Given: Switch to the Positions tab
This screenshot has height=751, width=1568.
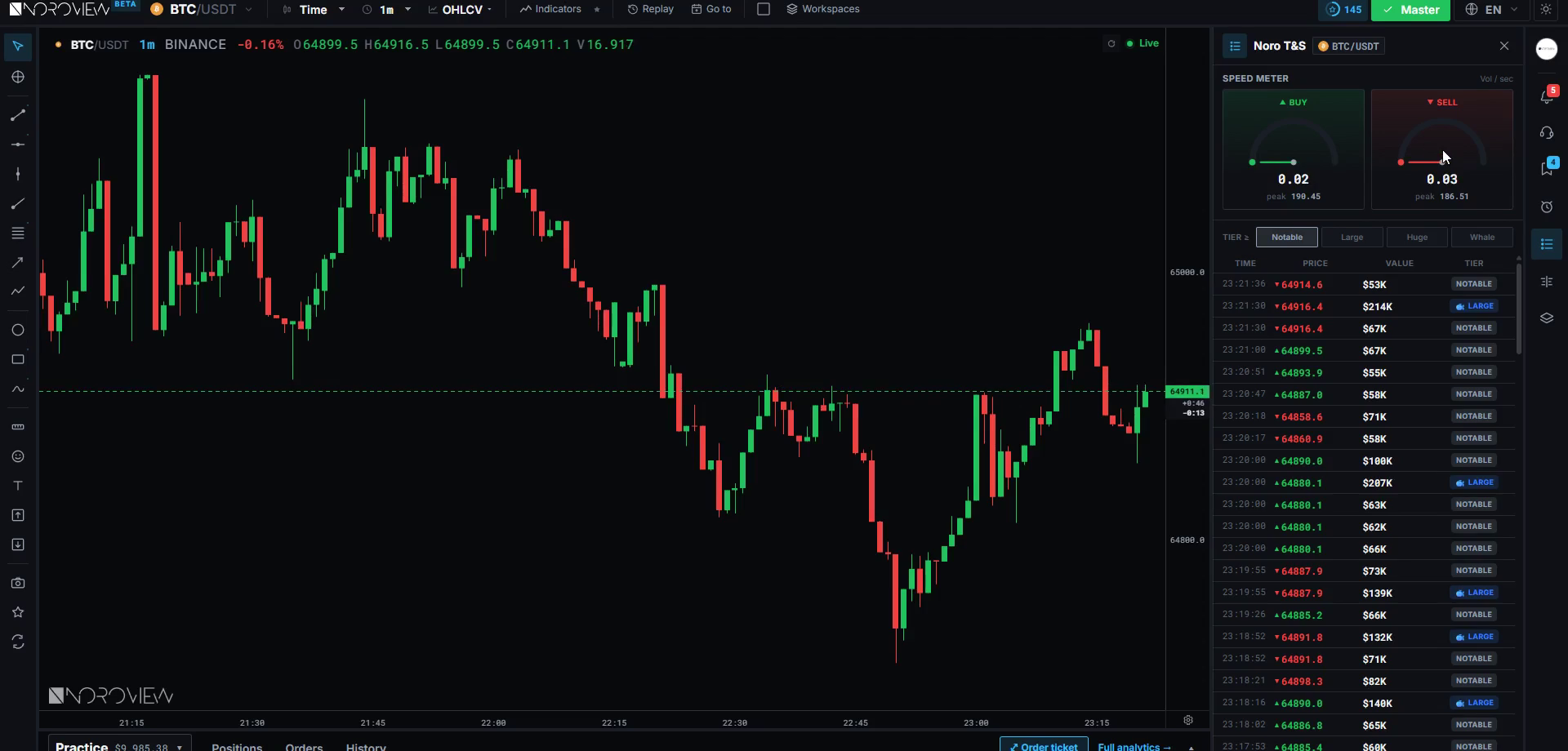Looking at the screenshot, I should click(x=237, y=746).
